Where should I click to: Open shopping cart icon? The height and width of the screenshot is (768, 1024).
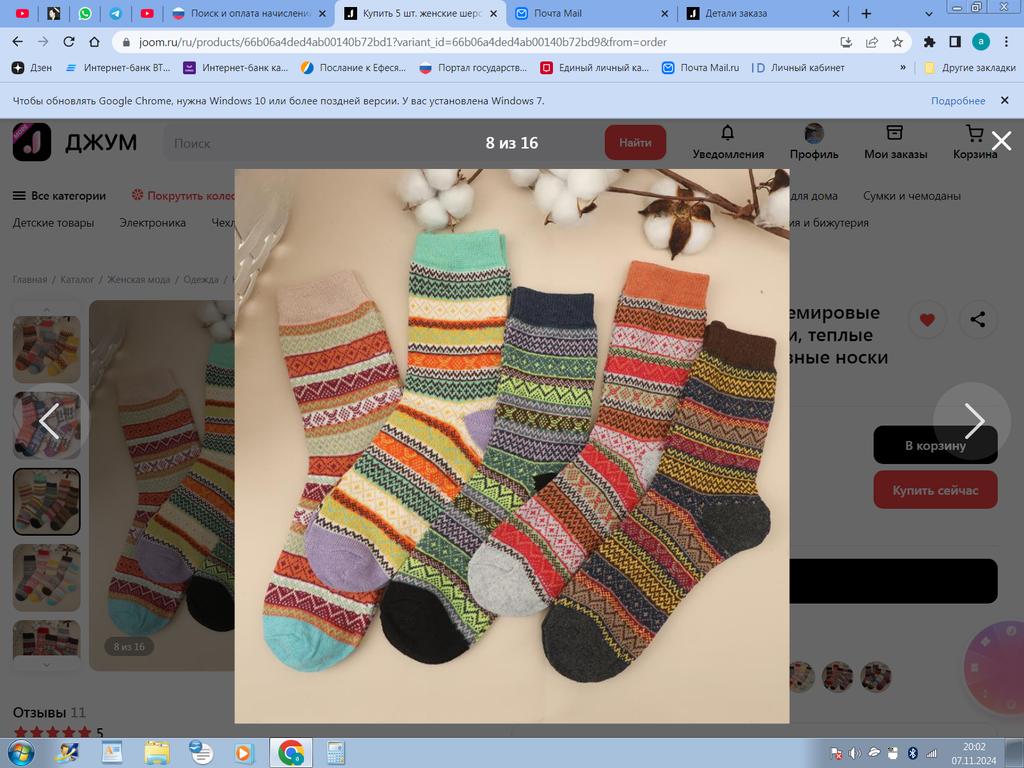coord(974,133)
